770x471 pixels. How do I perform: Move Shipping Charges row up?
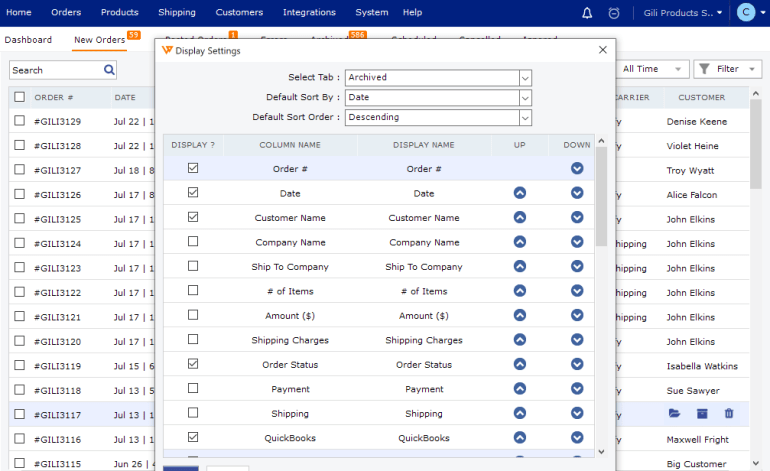click(x=520, y=340)
